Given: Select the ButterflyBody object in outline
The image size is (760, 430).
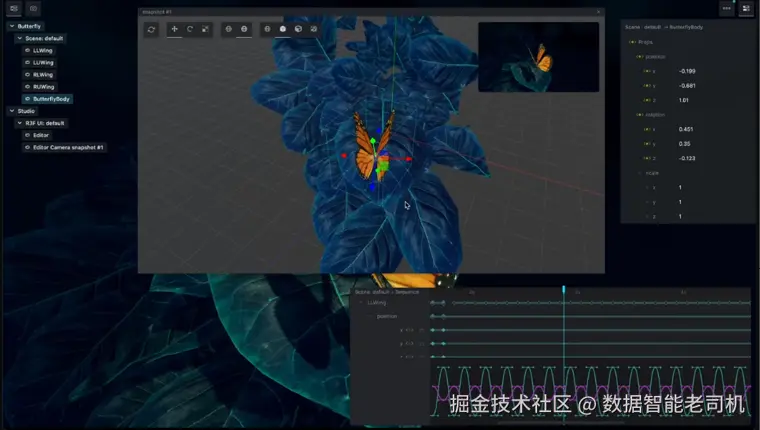Looking at the screenshot, I should click(48, 99).
